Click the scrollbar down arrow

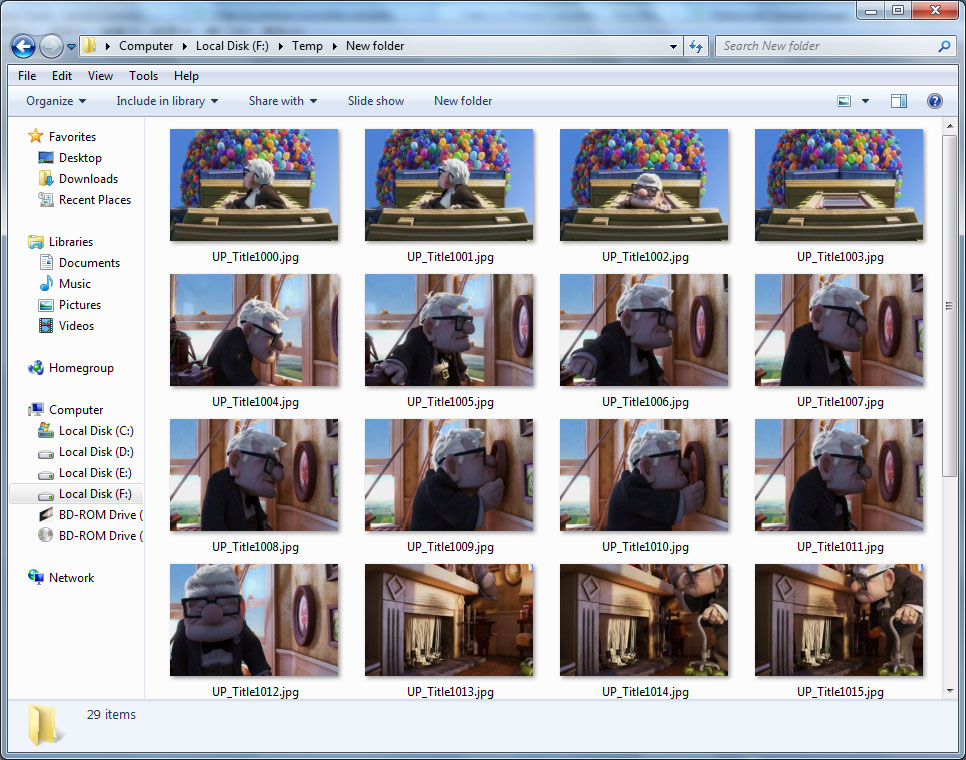[x=949, y=691]
